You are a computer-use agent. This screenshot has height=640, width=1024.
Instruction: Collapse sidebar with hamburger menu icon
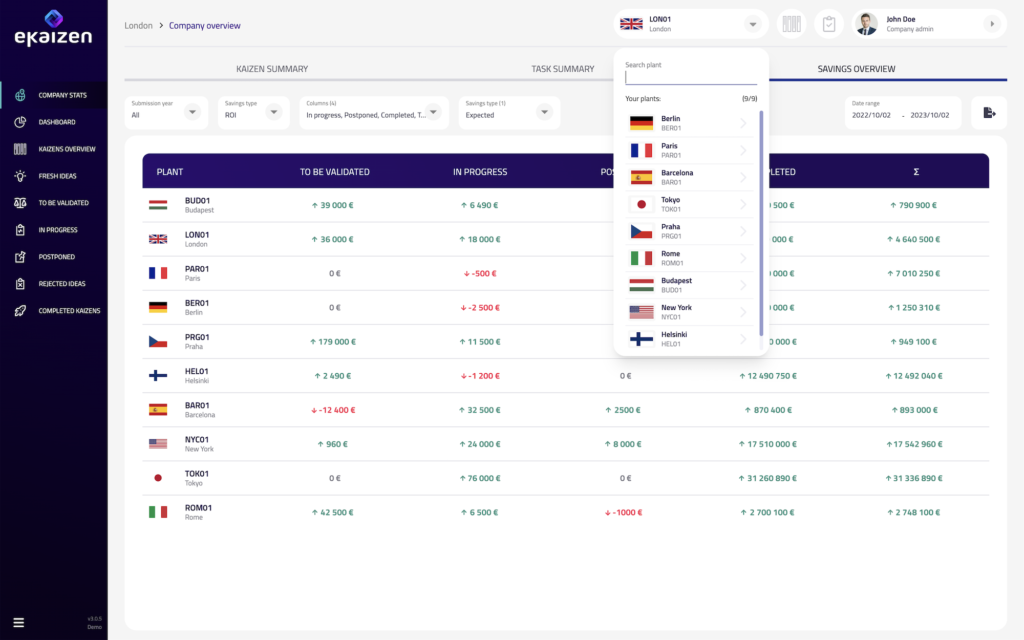point(18,622)
